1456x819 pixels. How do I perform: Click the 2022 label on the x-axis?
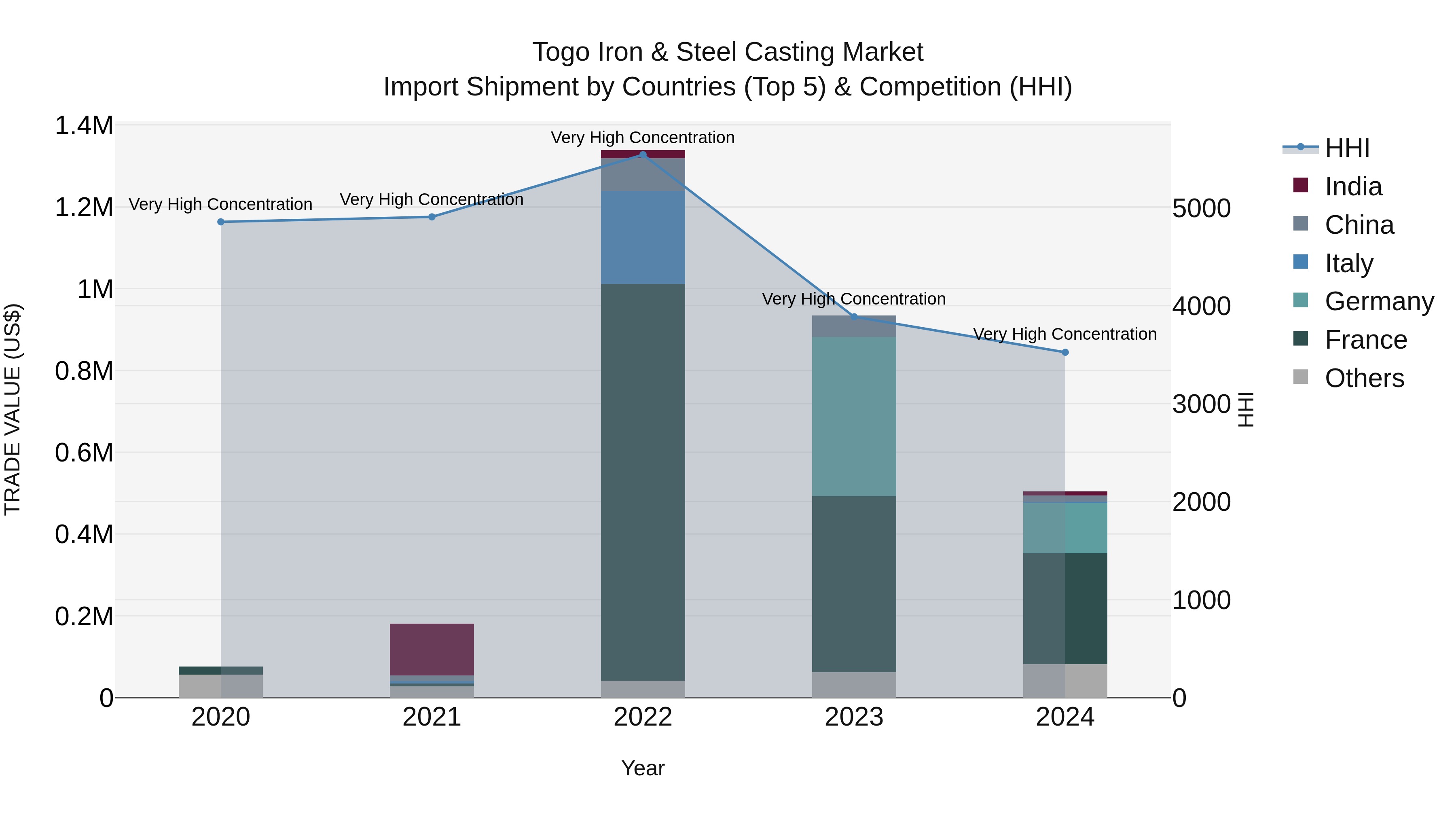point(643,717)
